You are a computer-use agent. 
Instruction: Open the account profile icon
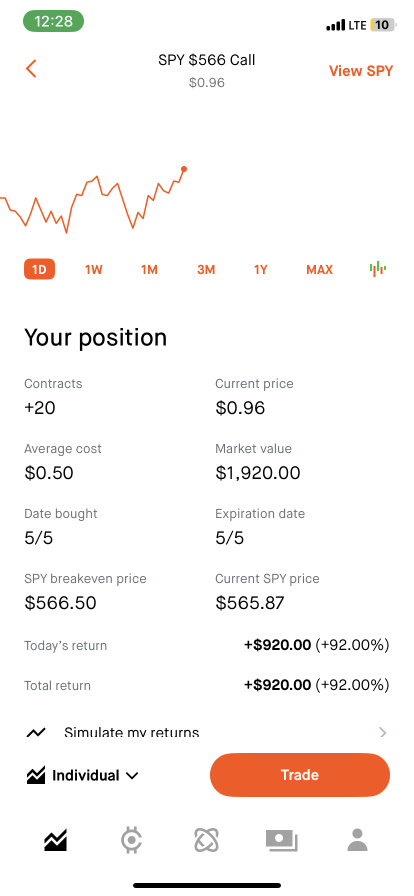[357, 841]
